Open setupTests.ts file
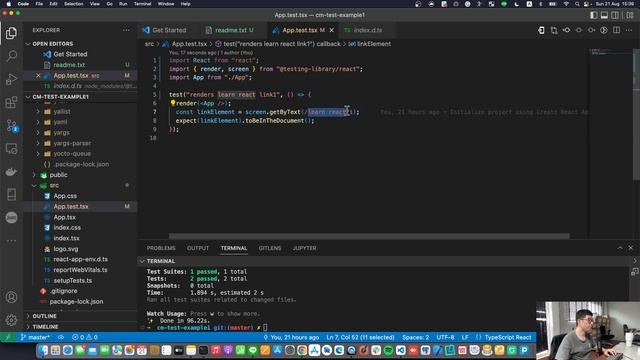Image resolution: width=640 pixels, height=360 pixels. click(73, 280)
